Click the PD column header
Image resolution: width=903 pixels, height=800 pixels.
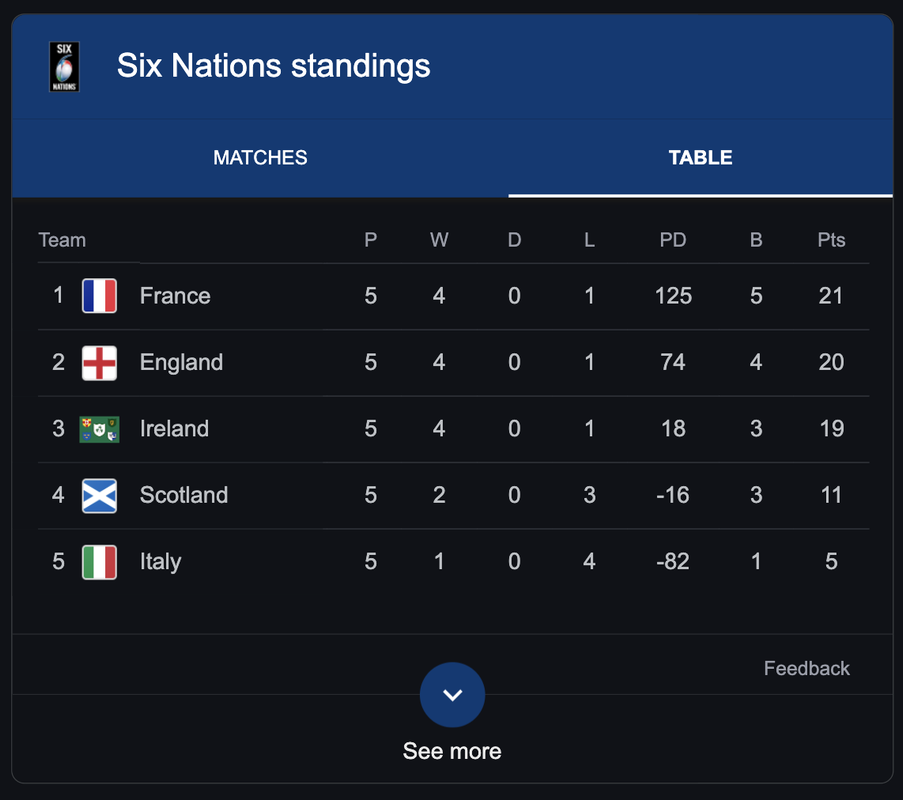coord(673,240)
